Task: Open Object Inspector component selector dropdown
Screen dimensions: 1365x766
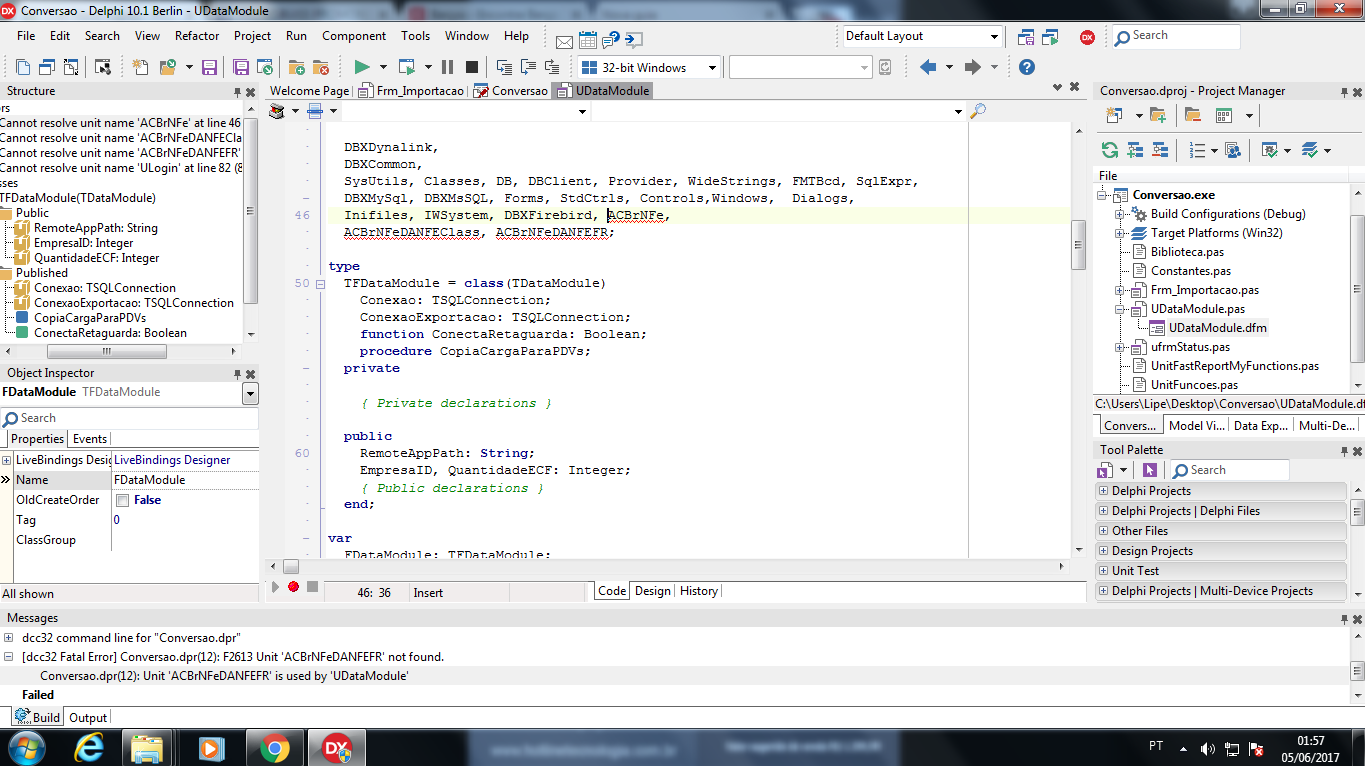Action: pyautogui.click(x=250, y=393)
